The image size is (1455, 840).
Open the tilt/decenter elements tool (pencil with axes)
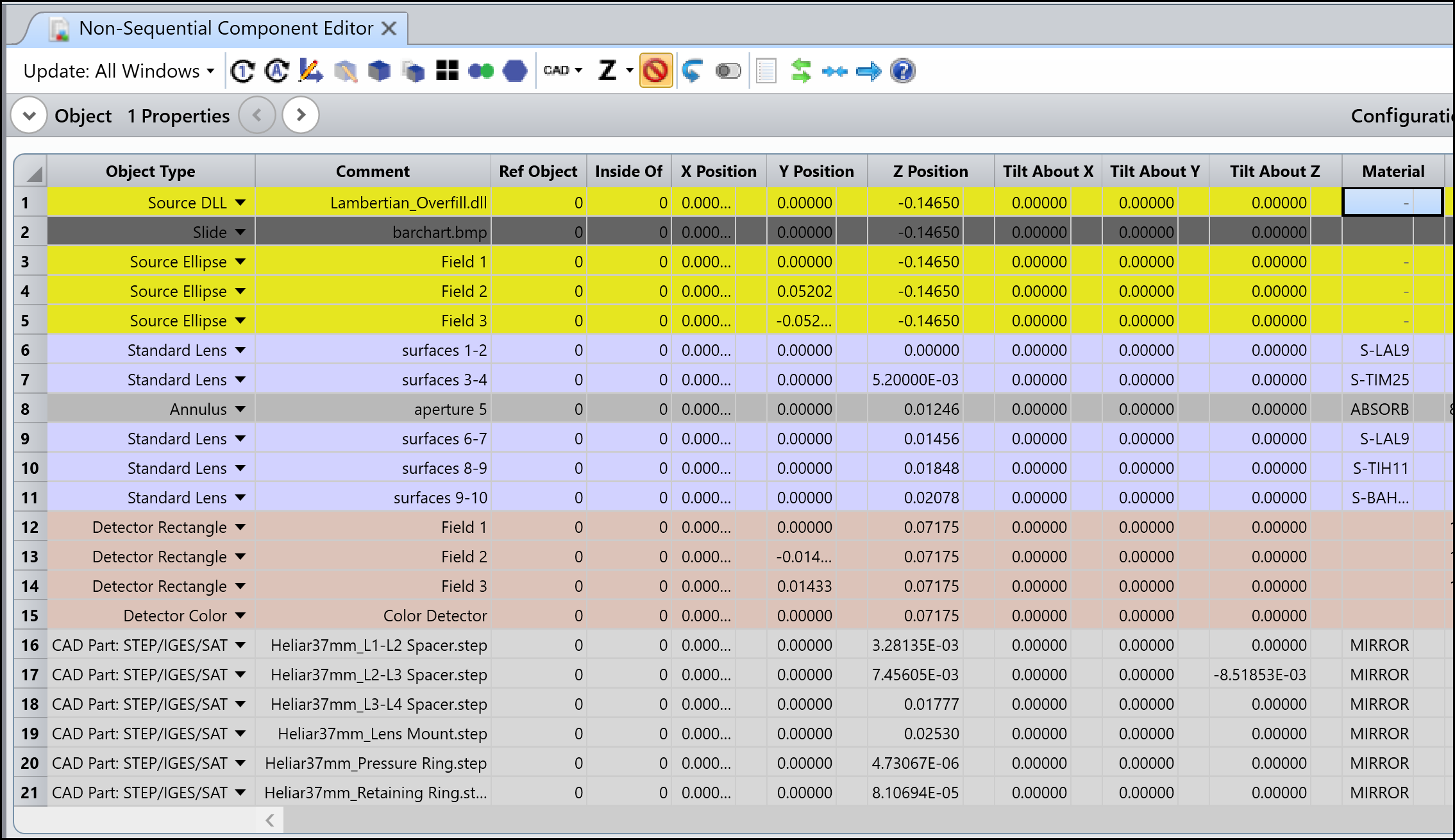tap(311, 71)
